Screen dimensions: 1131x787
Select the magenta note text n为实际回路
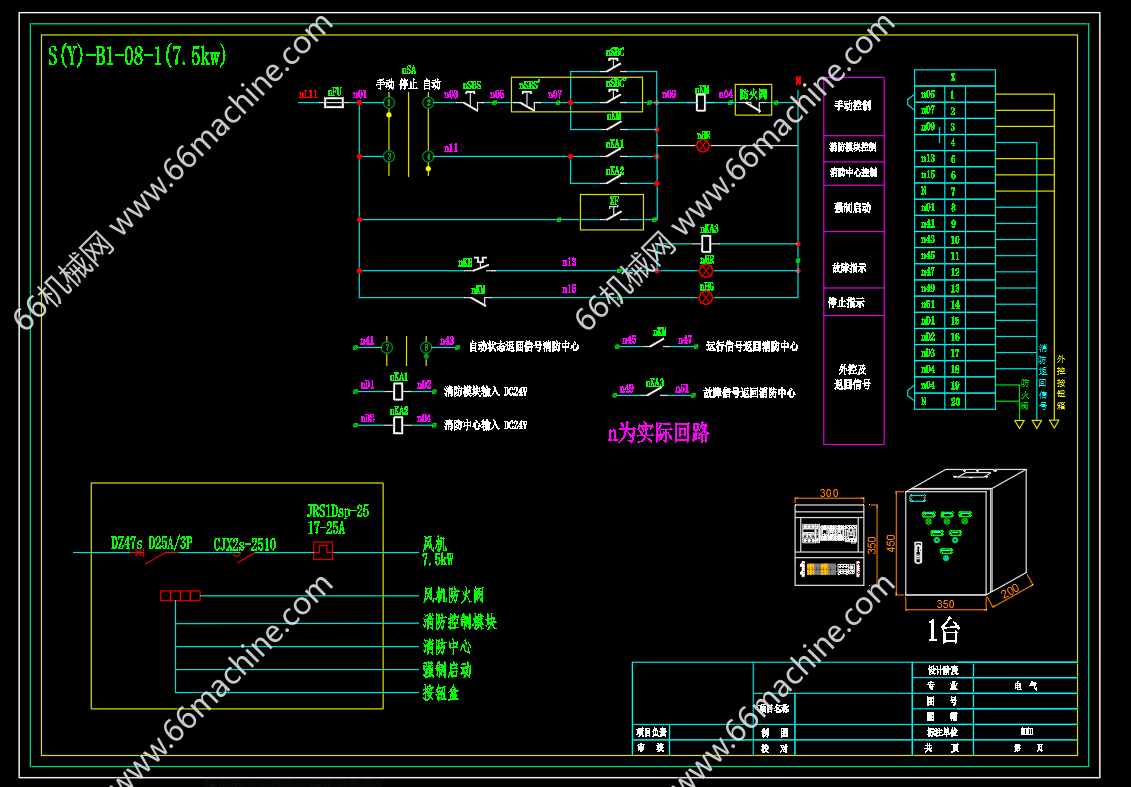pyautogui.click(x=659, y=435)
